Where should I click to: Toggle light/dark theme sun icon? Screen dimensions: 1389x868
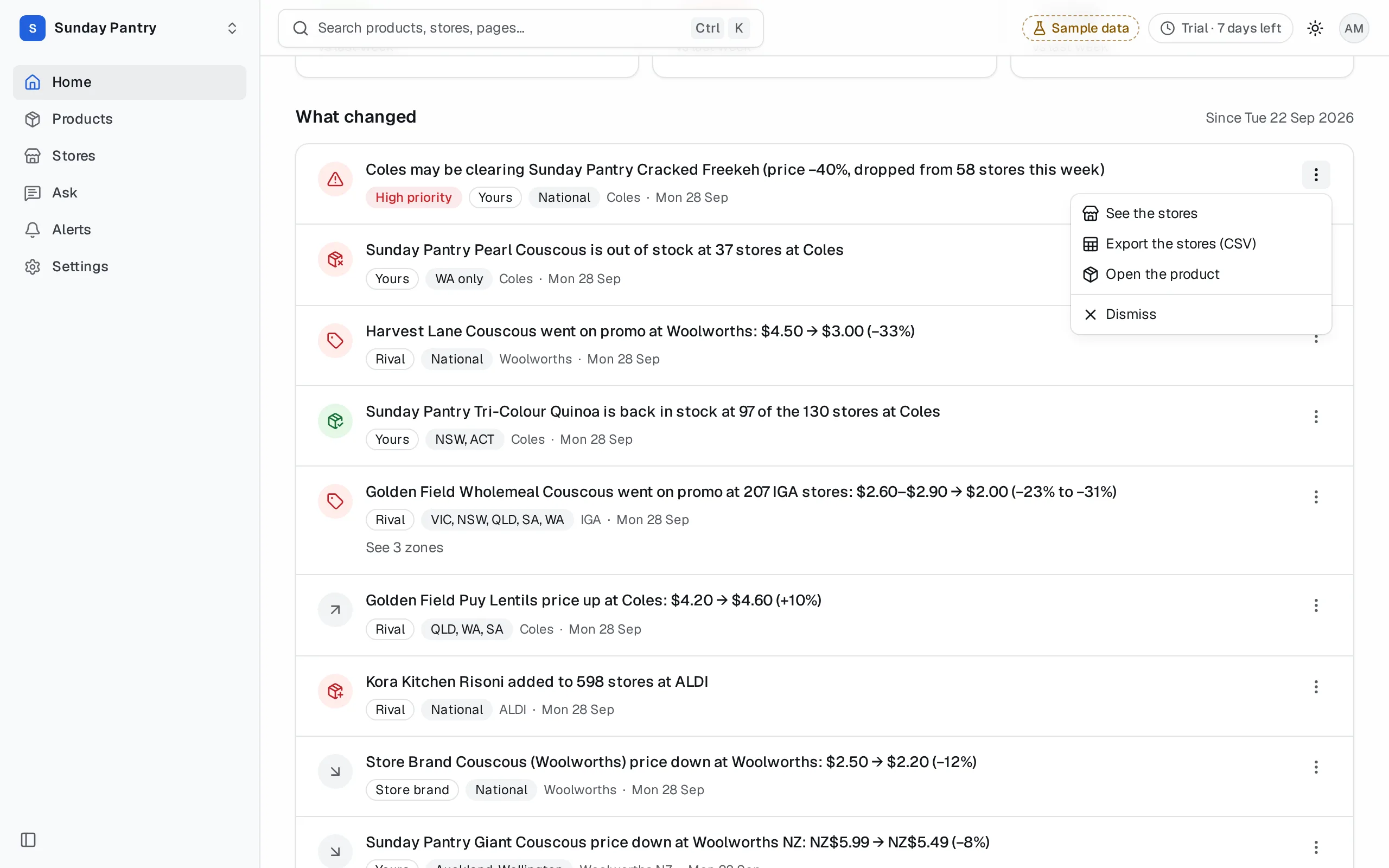[x=1315, y=28]
